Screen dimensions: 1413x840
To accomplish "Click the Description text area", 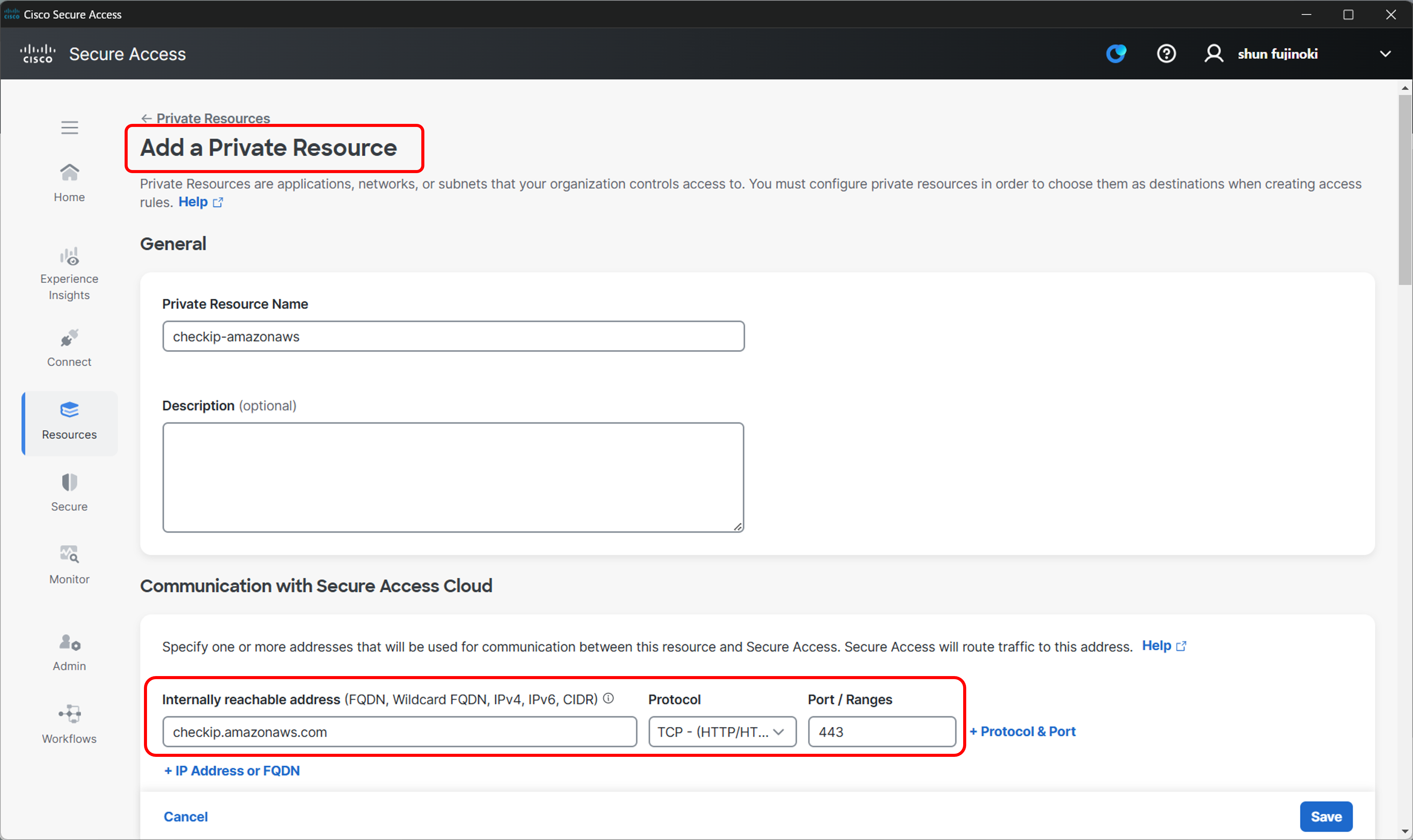I will [454, 477].
